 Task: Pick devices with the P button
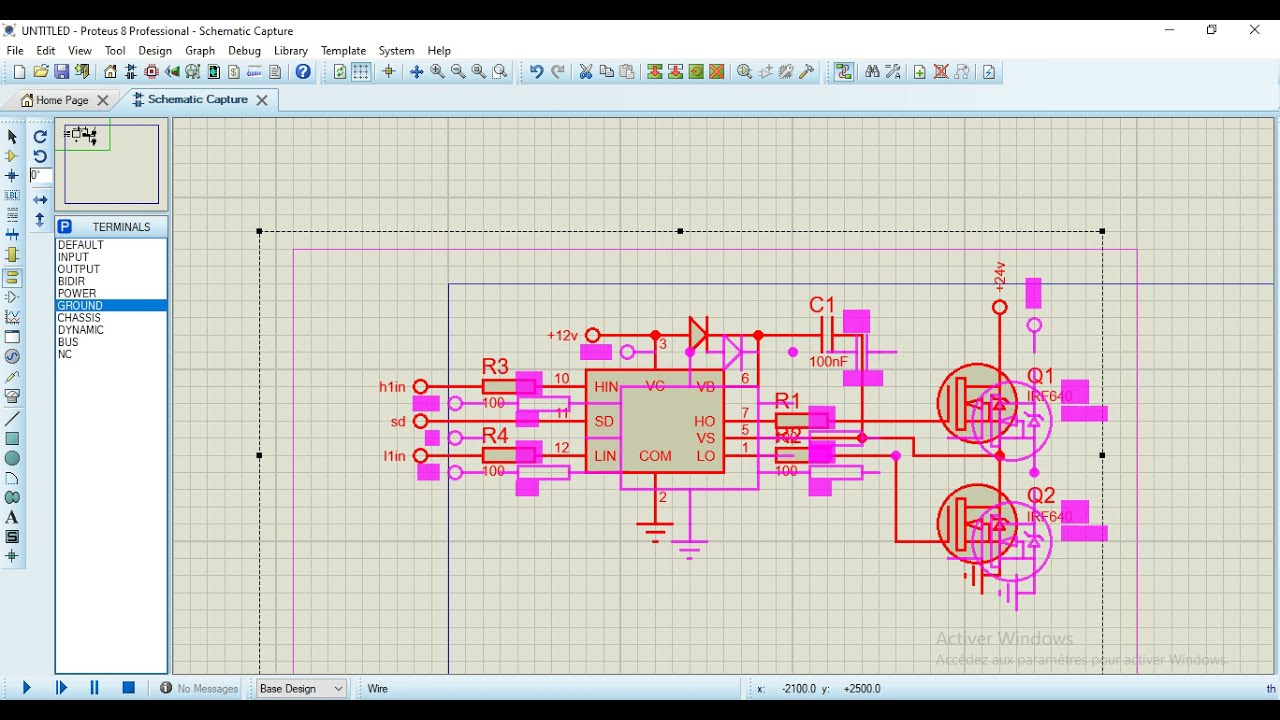(x=65, y=227)
